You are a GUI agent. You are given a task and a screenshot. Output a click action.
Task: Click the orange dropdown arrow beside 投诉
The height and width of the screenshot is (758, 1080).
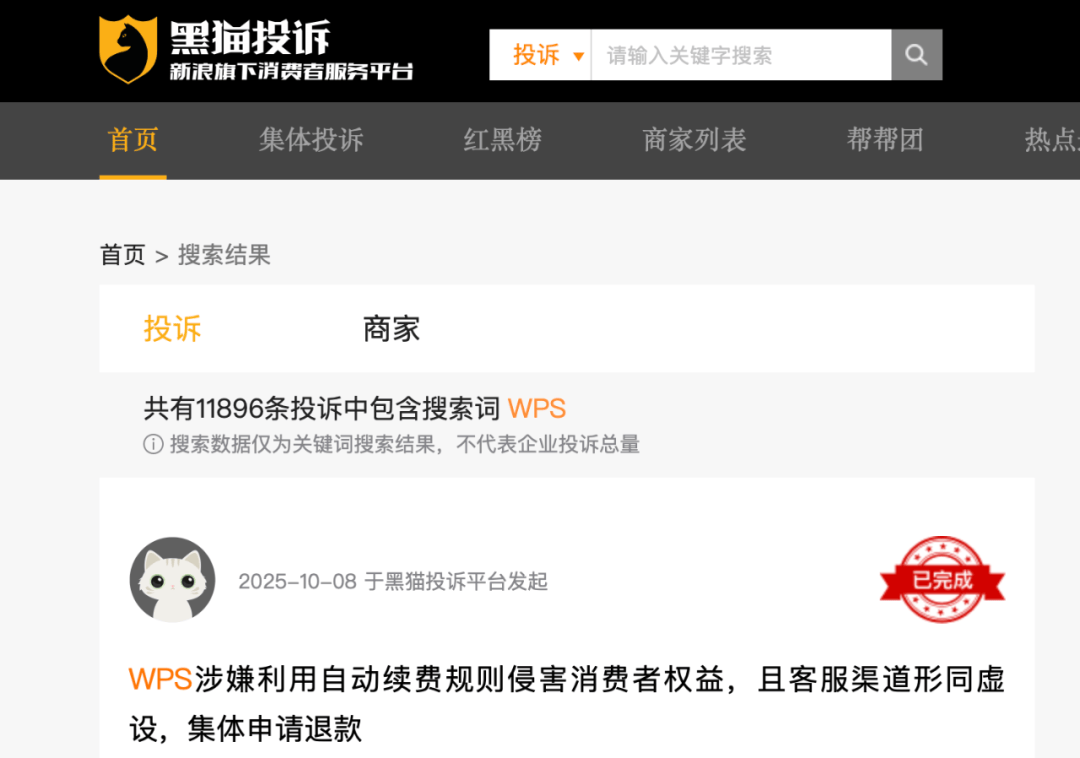pyautogui.click(x=579, y=56)
